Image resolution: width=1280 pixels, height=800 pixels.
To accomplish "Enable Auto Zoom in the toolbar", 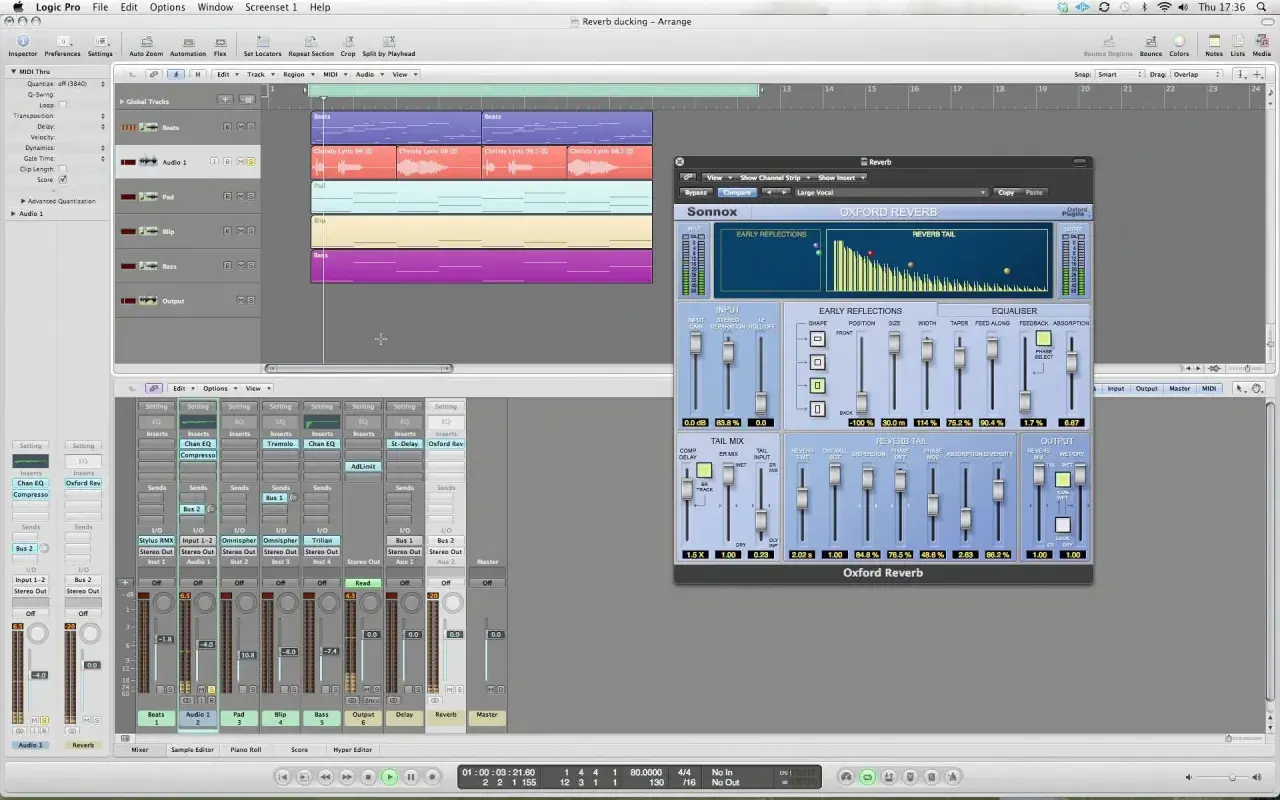I will (146, 45).
